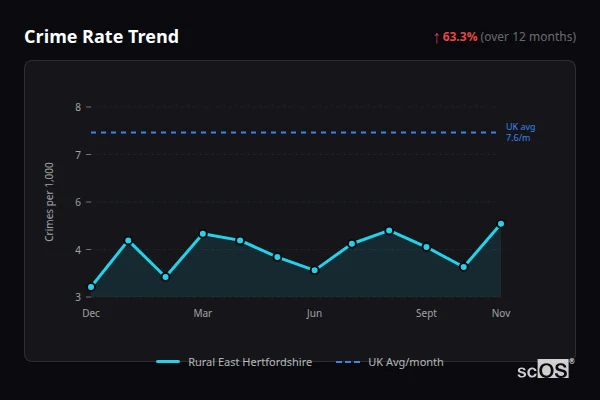600x400 pixels.
Task: Select the Jun data point on line
Action: [315, 271]
